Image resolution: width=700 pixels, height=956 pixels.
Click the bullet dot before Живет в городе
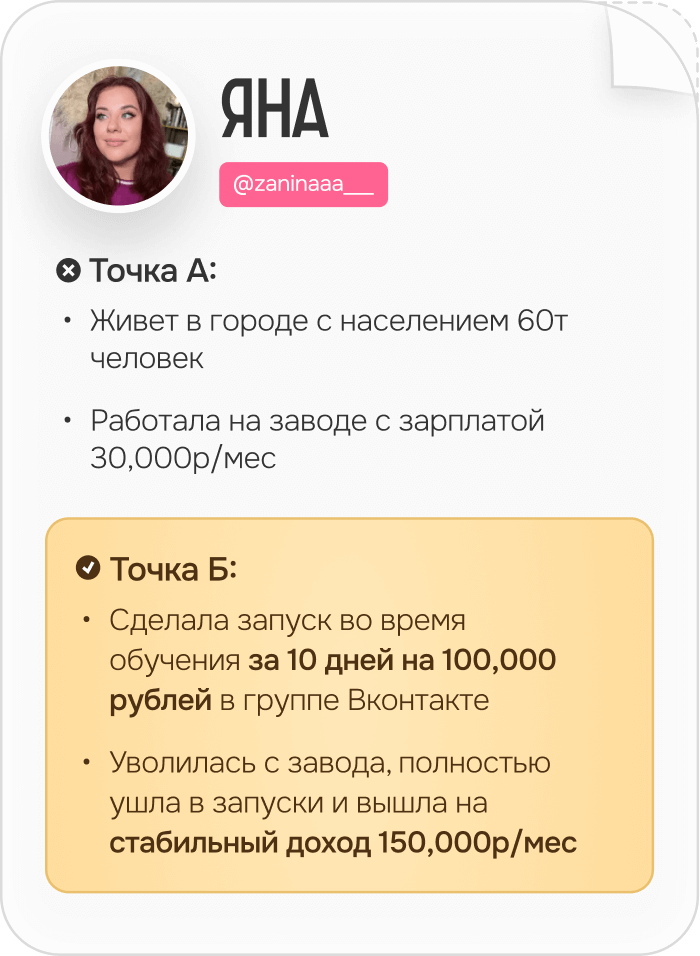click(68, 320)
